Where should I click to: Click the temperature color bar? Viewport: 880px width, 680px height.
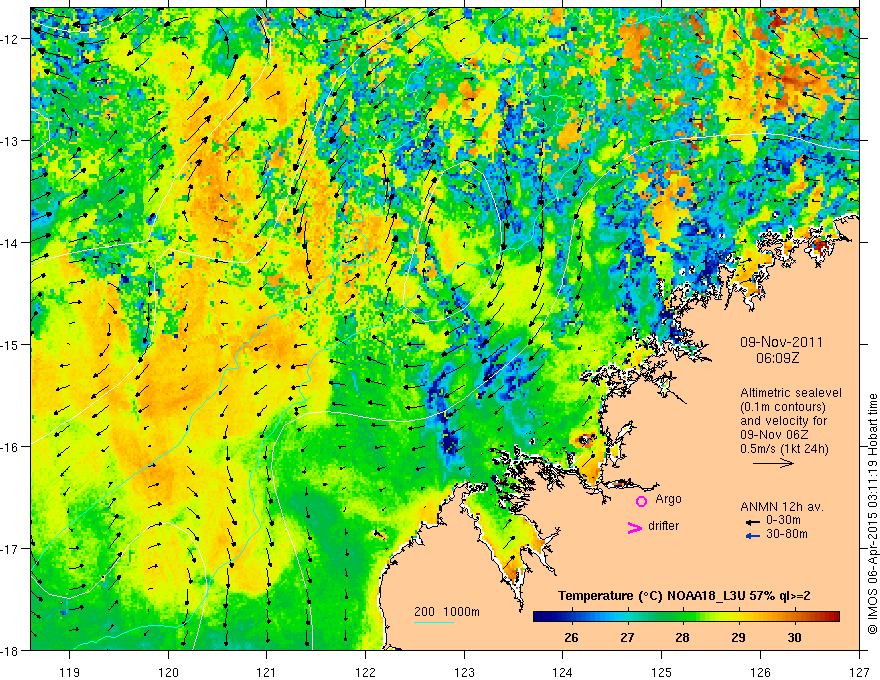686,616
